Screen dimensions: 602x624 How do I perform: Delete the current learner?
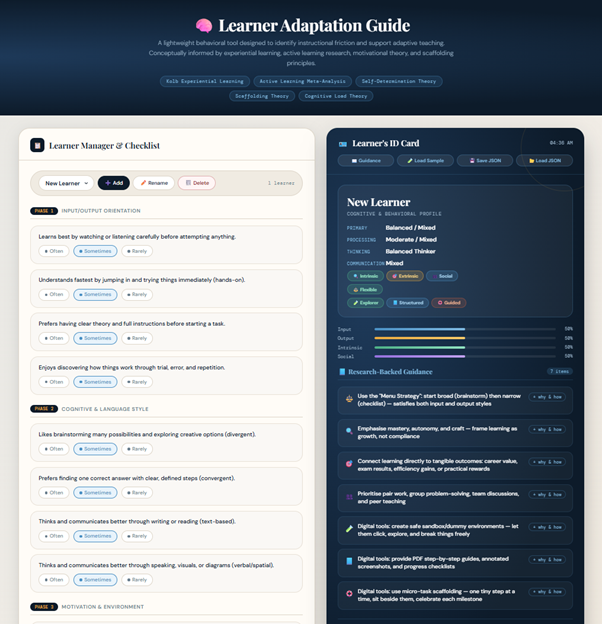click(x=197, y=183)
